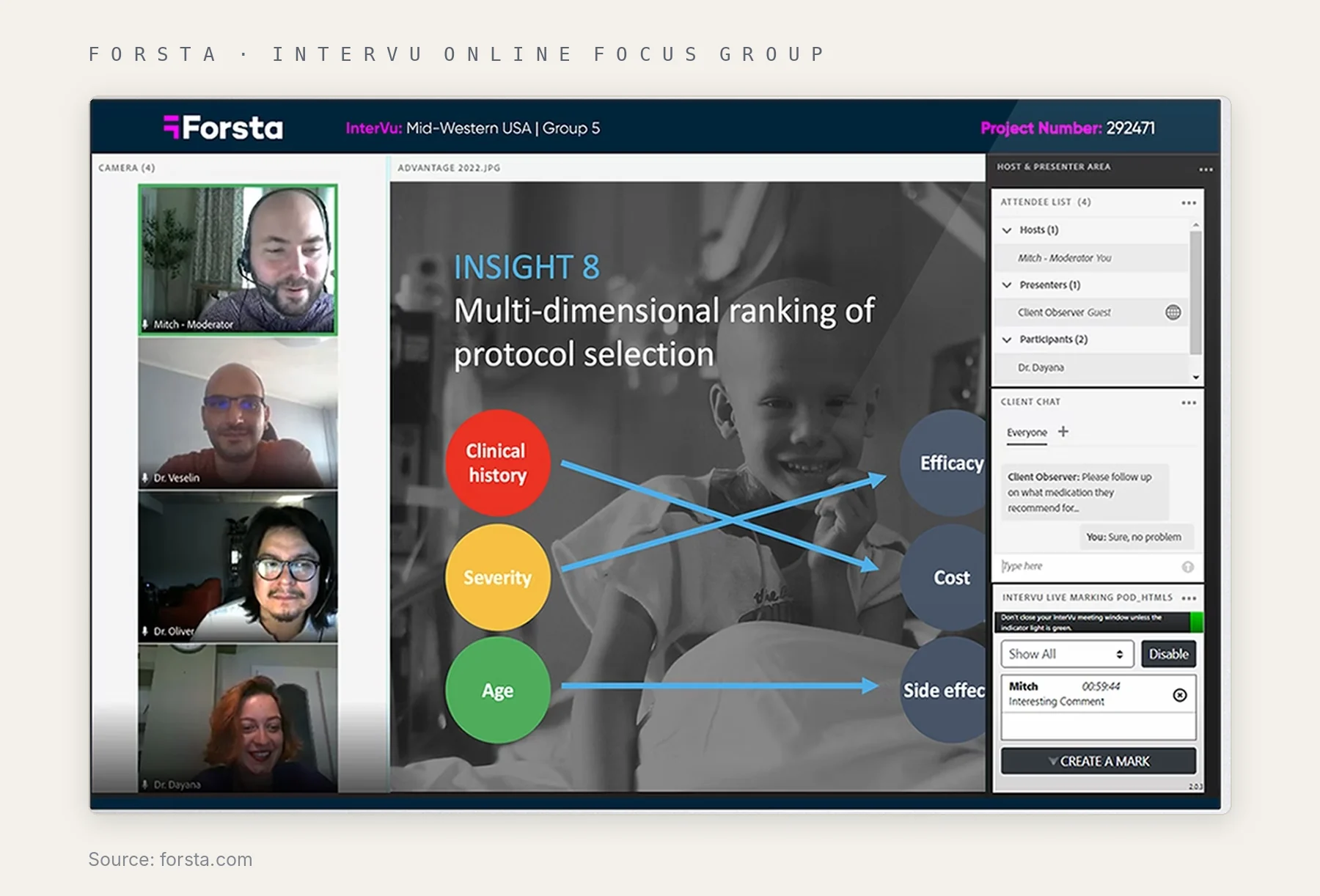Click microphone icon on Dr. Veselin video
Viewport: 1320px width, 896px height.
145,478
